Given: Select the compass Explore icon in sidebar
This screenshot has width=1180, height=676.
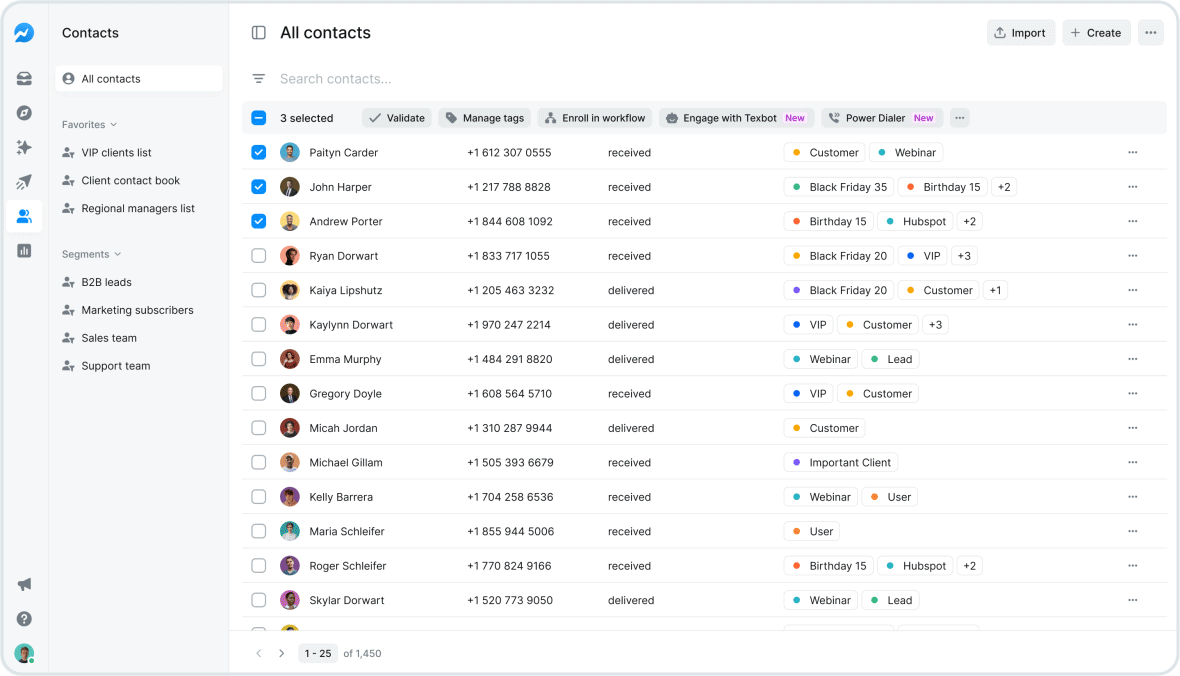Looking at the screenshot, I should tap(24, 113).
